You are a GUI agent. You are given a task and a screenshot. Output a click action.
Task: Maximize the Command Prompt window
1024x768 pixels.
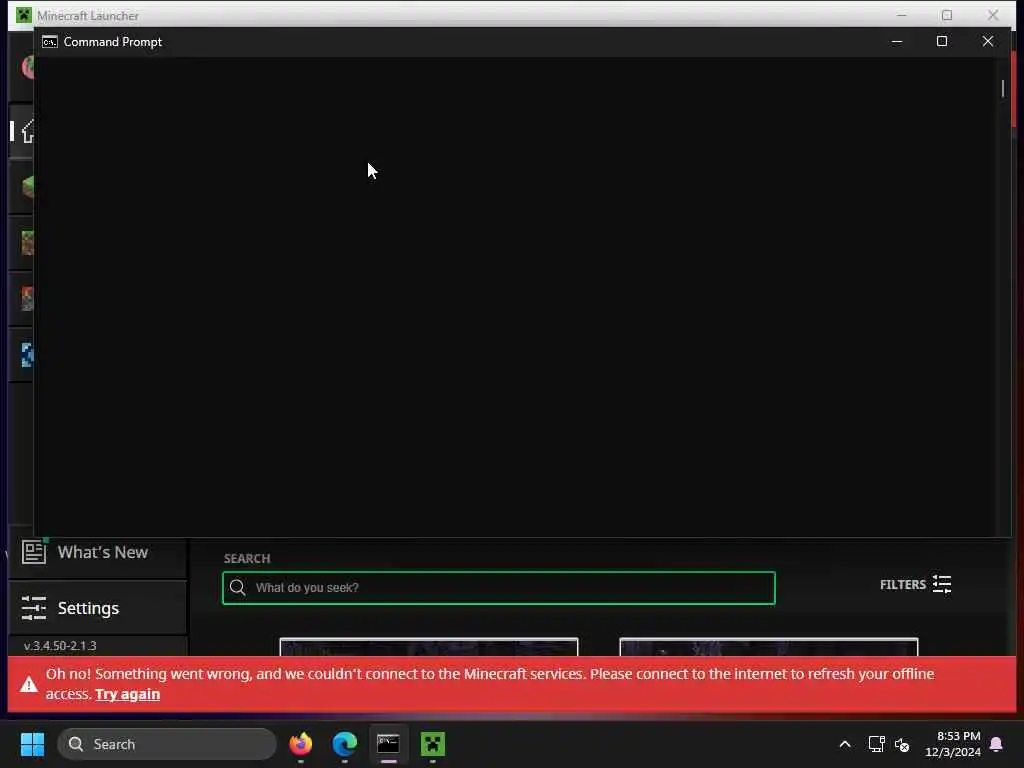click(x=942, y=41)
